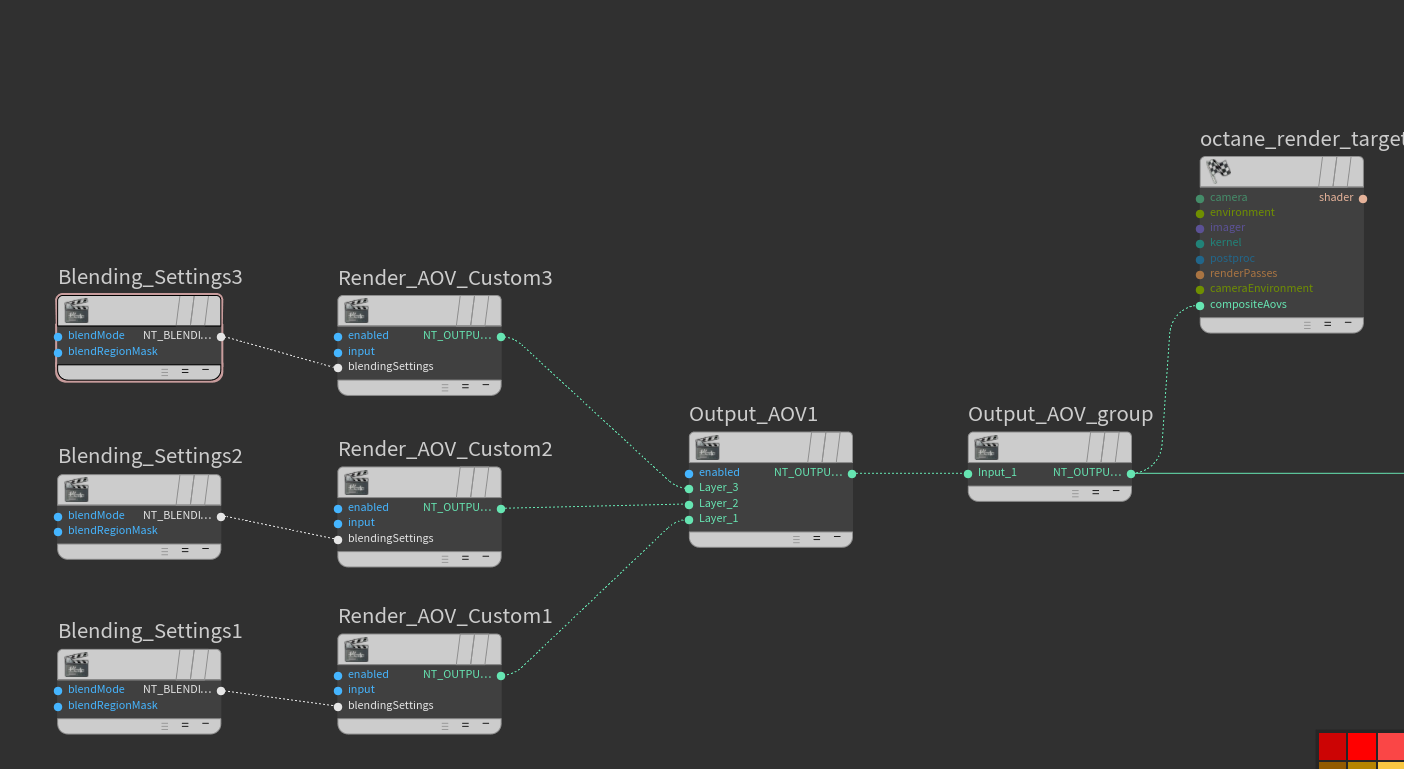Collapse Output_AOV_group with its minus button
The image size is (1404, 769).
(1115, 492)
